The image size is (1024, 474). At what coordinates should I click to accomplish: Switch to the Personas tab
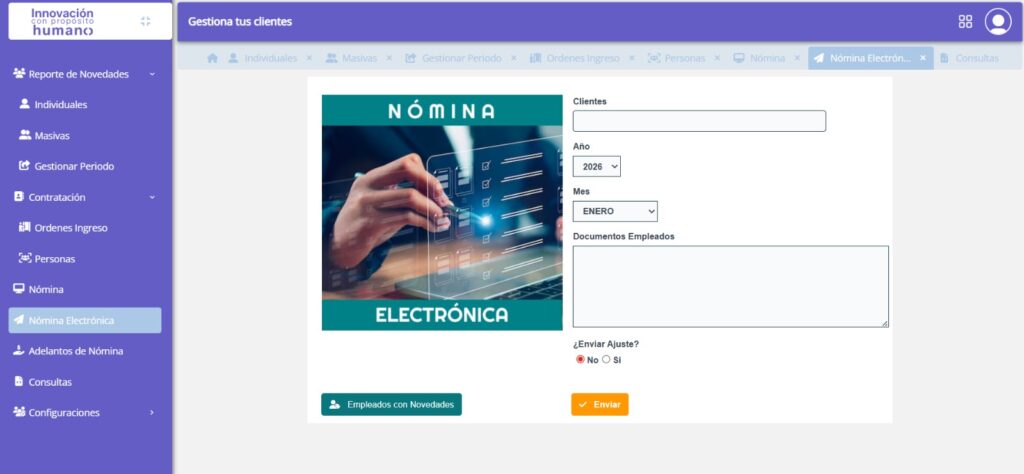point(682,58)
